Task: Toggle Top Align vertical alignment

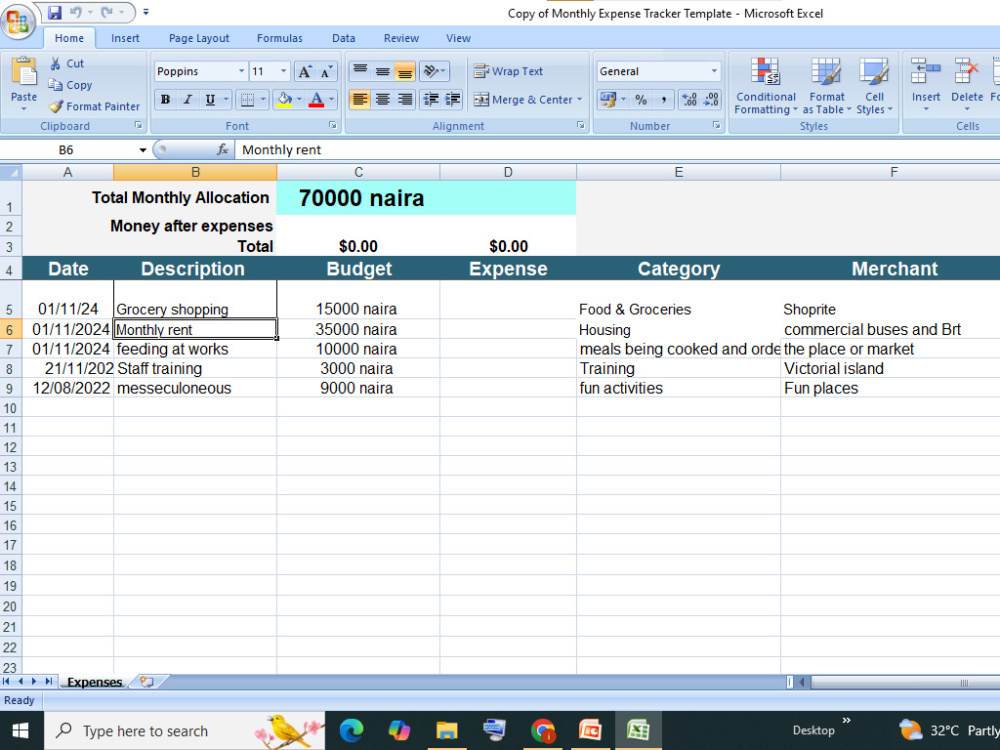Action: pos(360,71)
